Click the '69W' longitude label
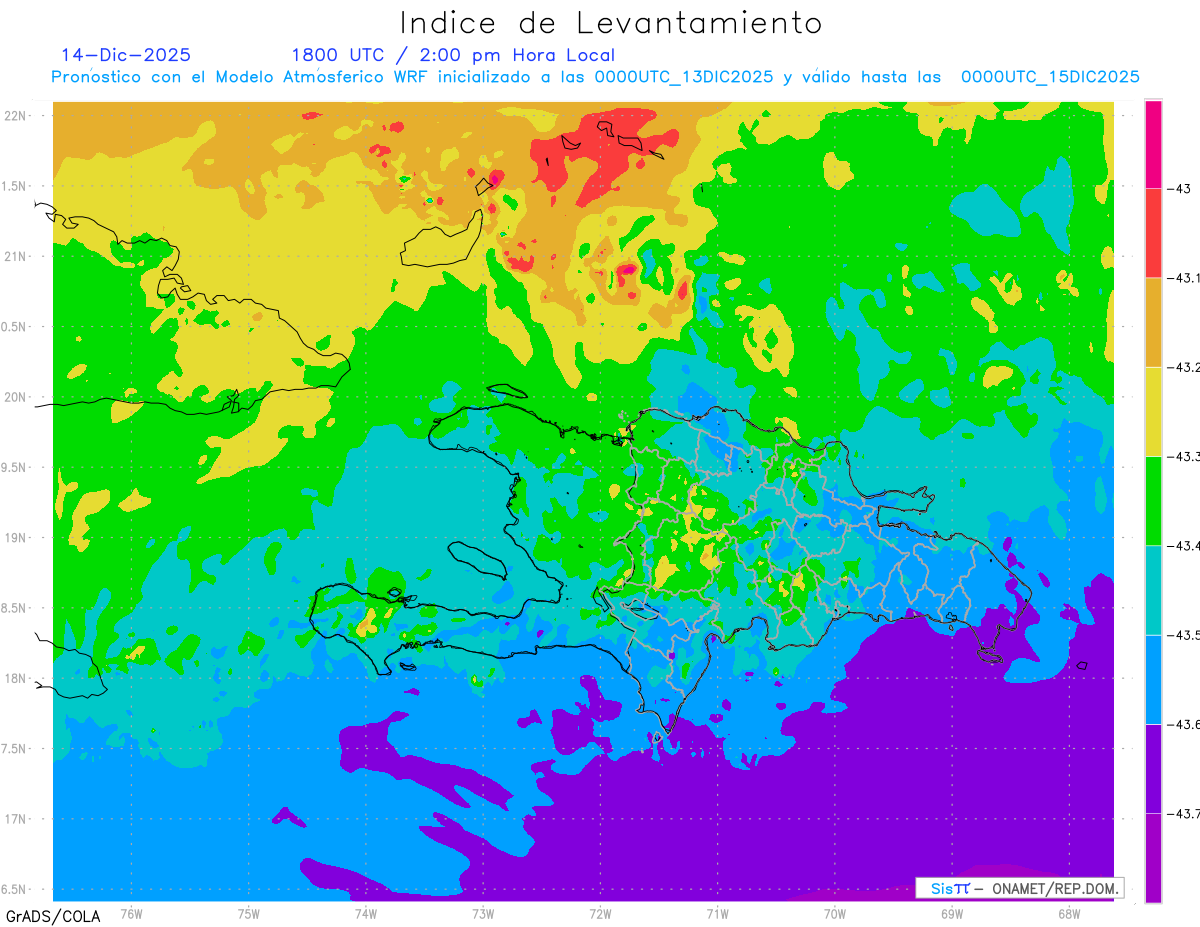Image resolution: width=1200 pixels, height=927 pixels. click(x=952, y=914)
